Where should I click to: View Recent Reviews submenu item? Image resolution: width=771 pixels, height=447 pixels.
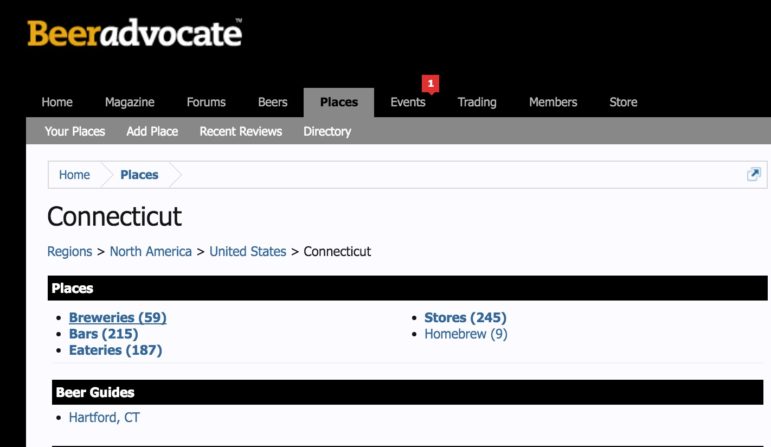(241, 131)
